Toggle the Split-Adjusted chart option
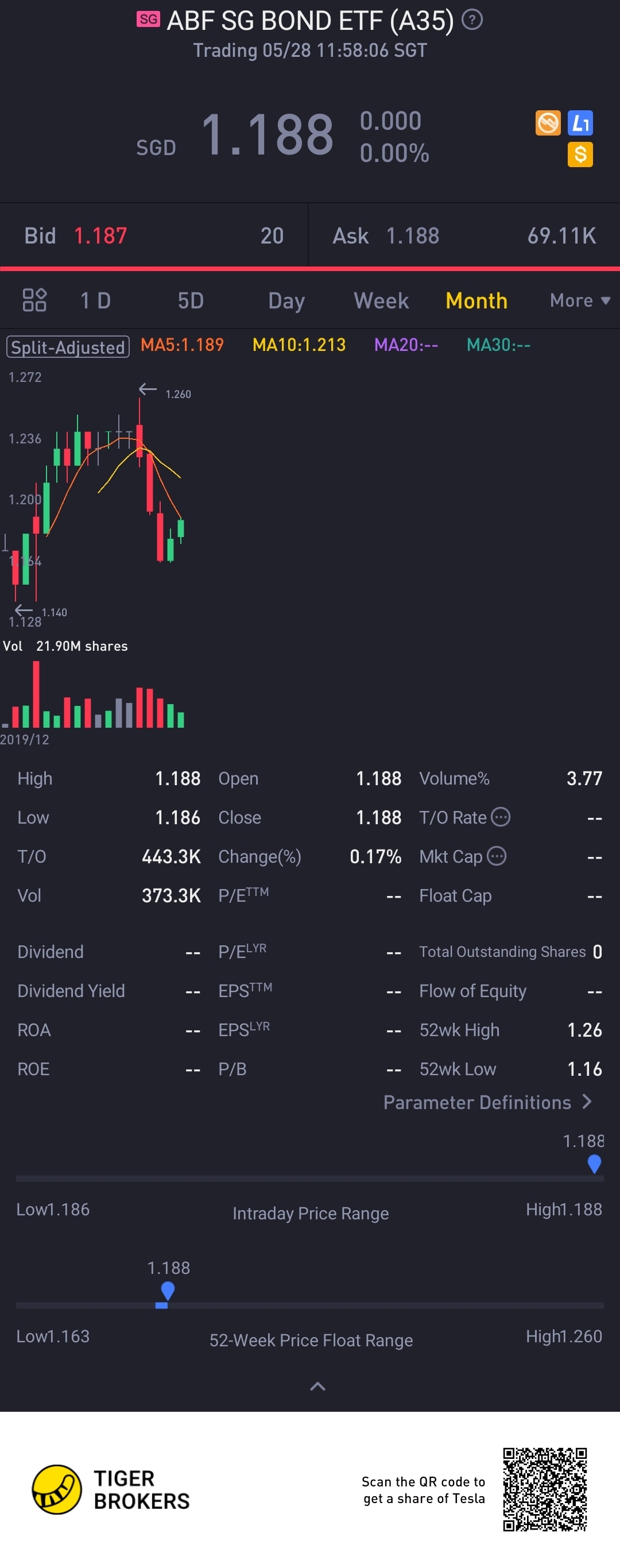 click(x=68, y=347)
